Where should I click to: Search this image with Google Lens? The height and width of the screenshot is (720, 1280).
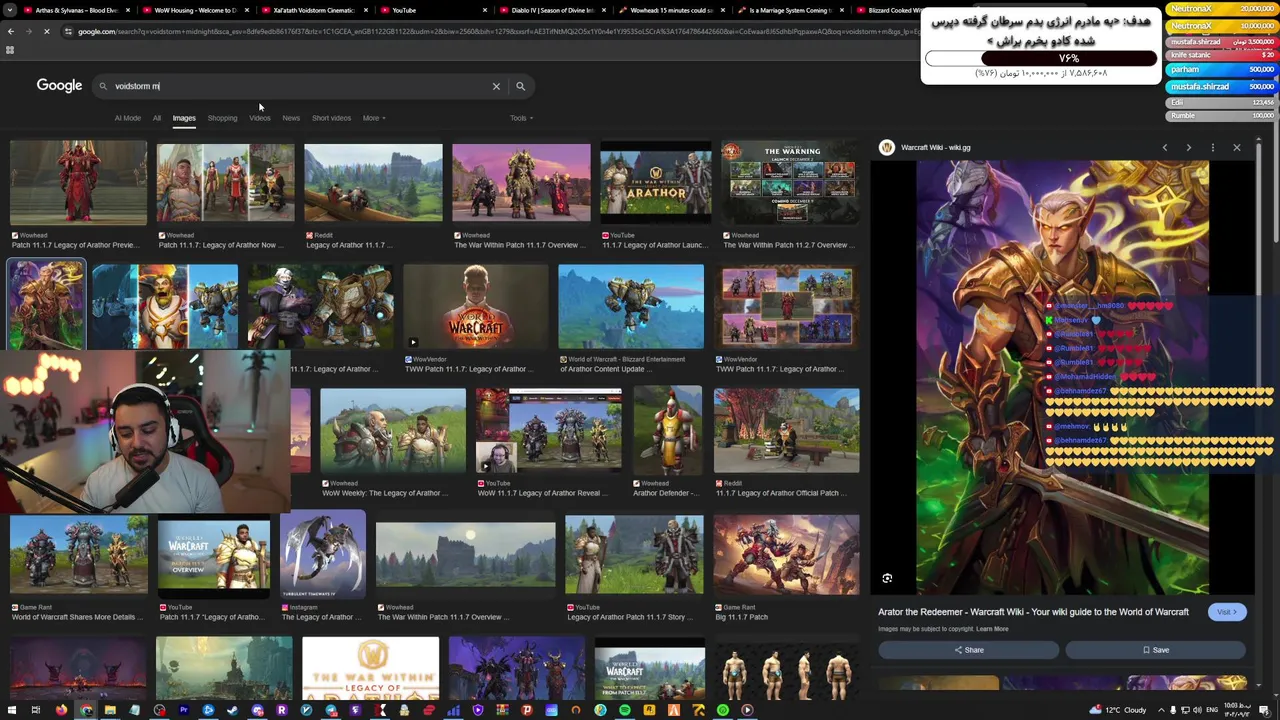click(x=887, y=578)
